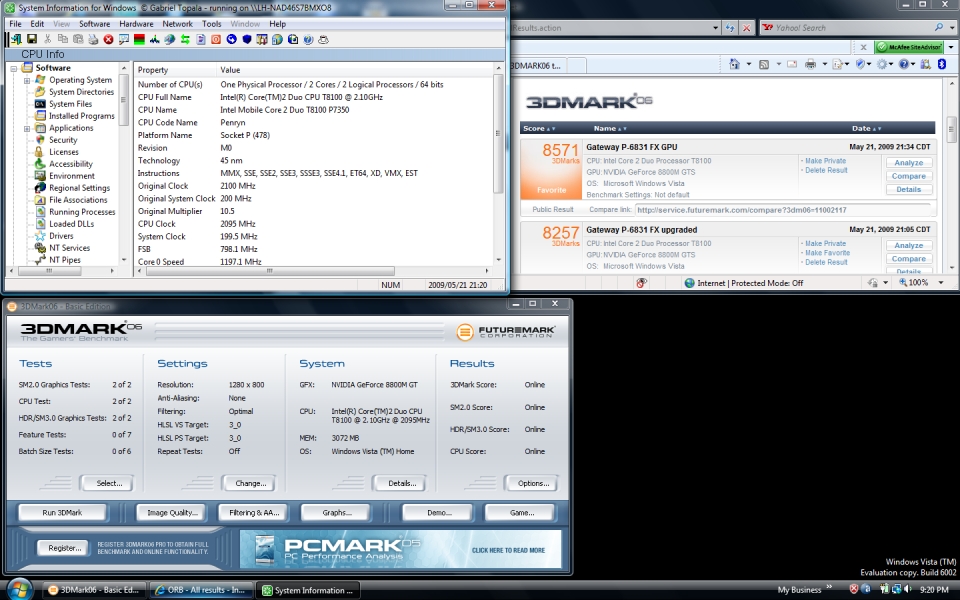Click the Yahoo search magnifier icon
This screenshot has width=960, height=600.
[x=939, y=28]
